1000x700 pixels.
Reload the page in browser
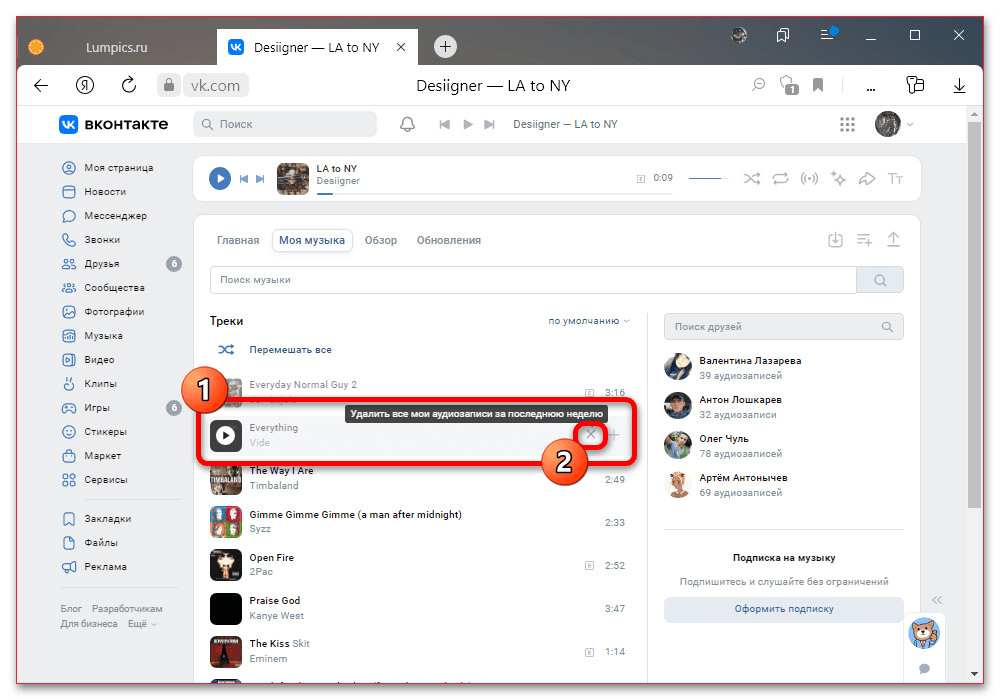[129, 85]
